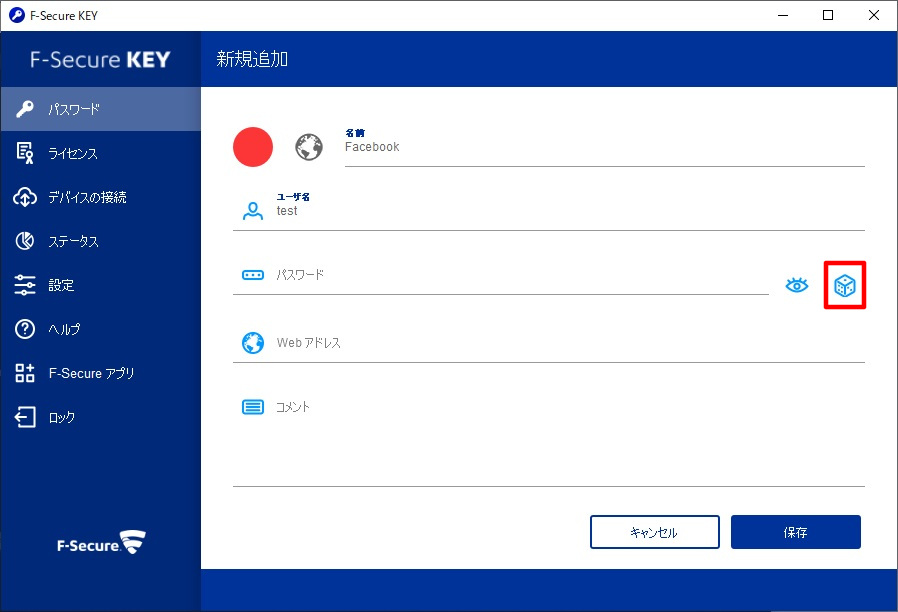
Task: Click the F-Secure logo in sidebar
Action: (x=100, y=545)
